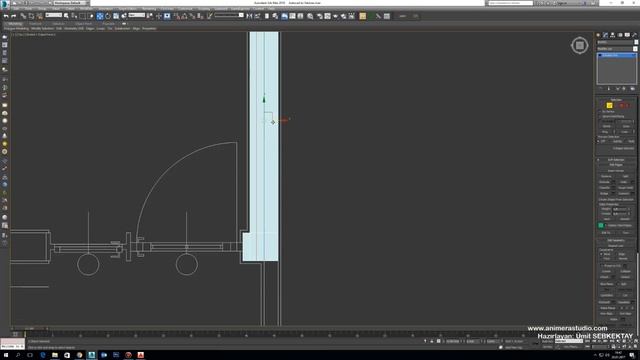This screenshot has height=360, width=640.
Task: Open the Render Setup dialog icon
Action: (x=320, y=16)
